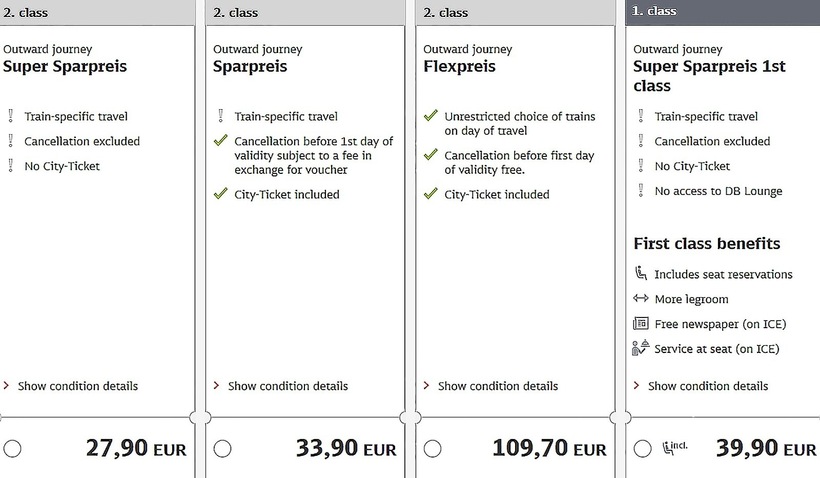Click the exclamation icon beside No access to DB Lounge
The height and width of the screenshot is (478, 820).
[641, 191]
